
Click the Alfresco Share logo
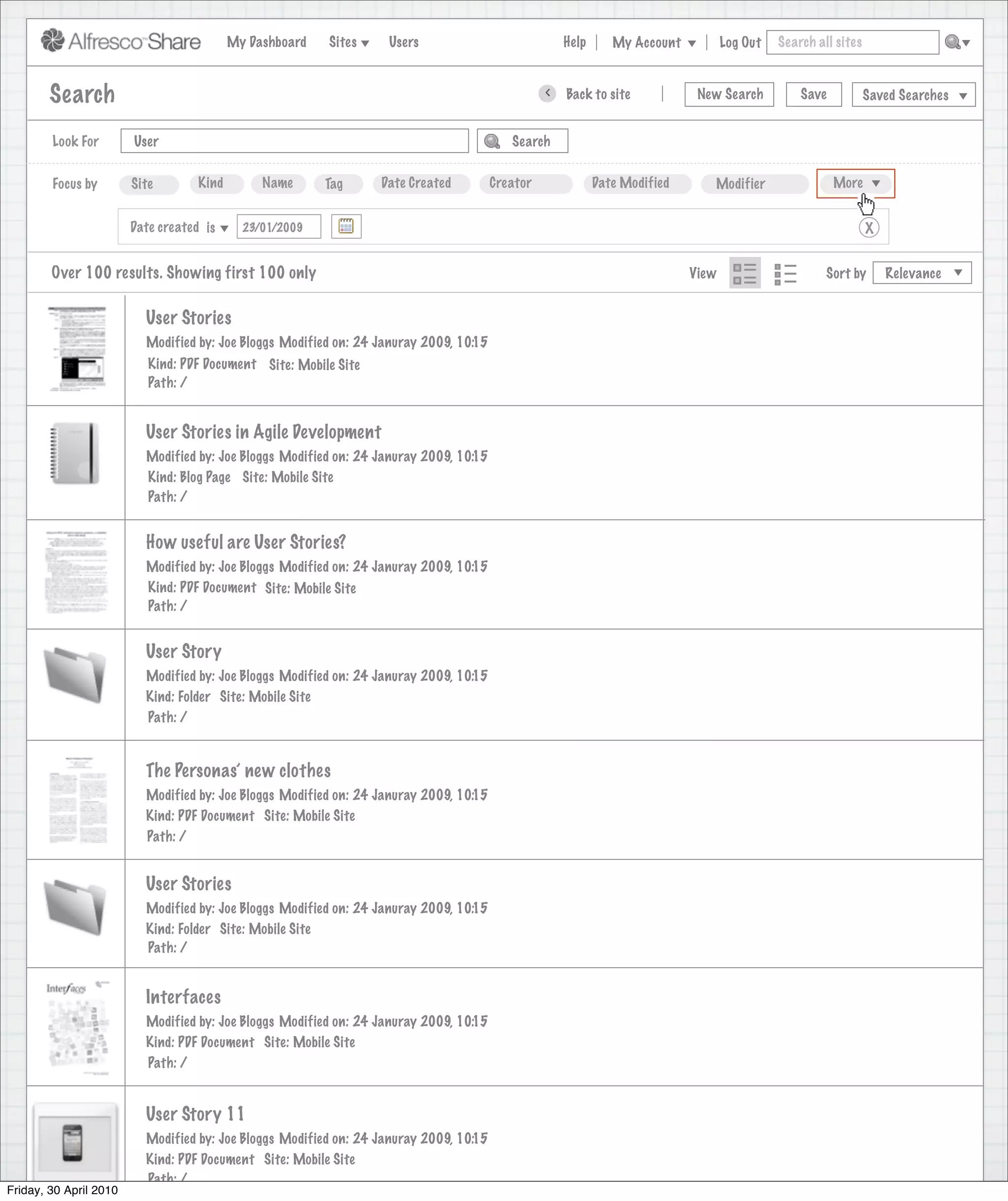(x=121, y=41)
